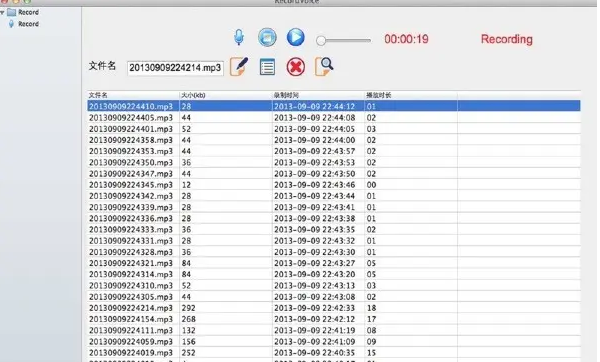Select file 20130909224342.mp3
Screen dimensions: 600x362
coord(131,196)
